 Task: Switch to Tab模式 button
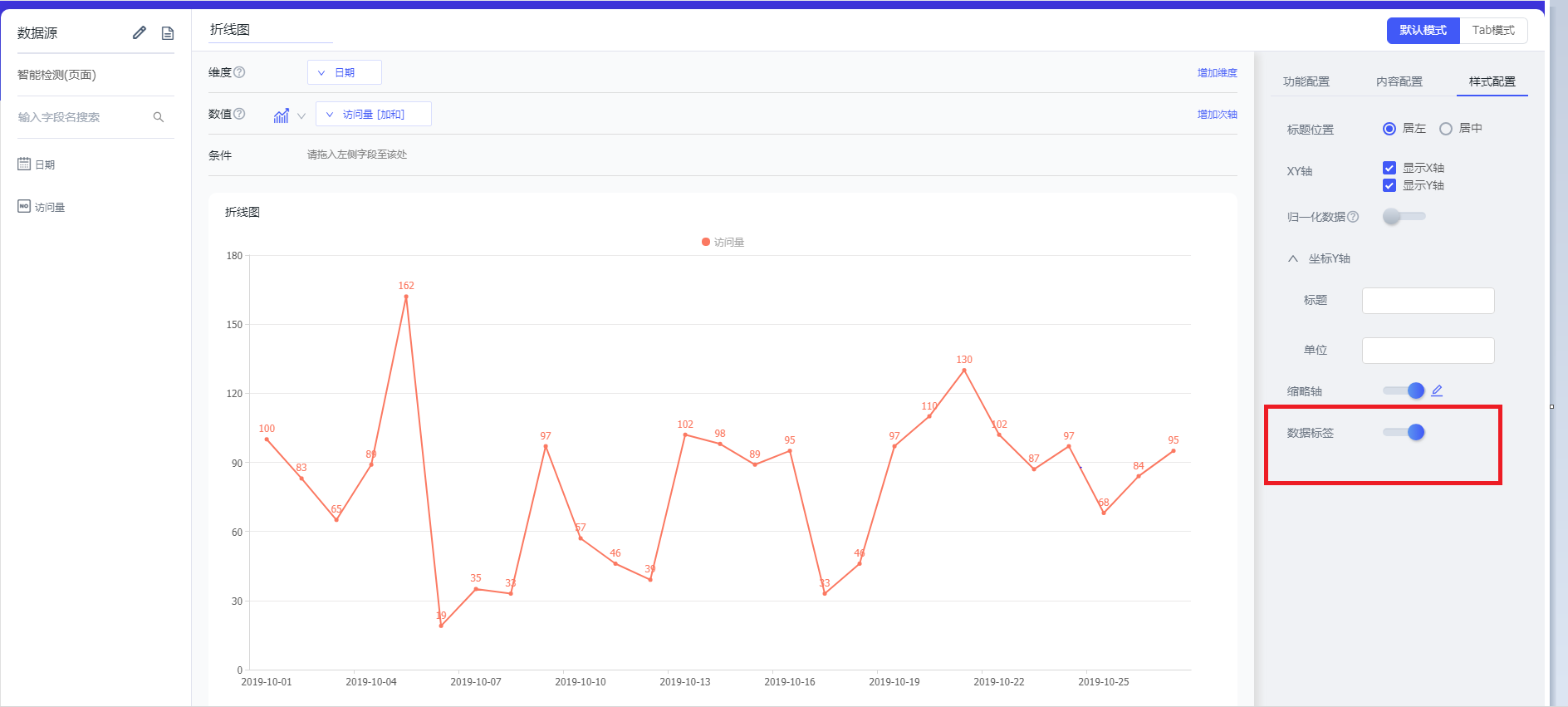click(x=1492, y=31)
